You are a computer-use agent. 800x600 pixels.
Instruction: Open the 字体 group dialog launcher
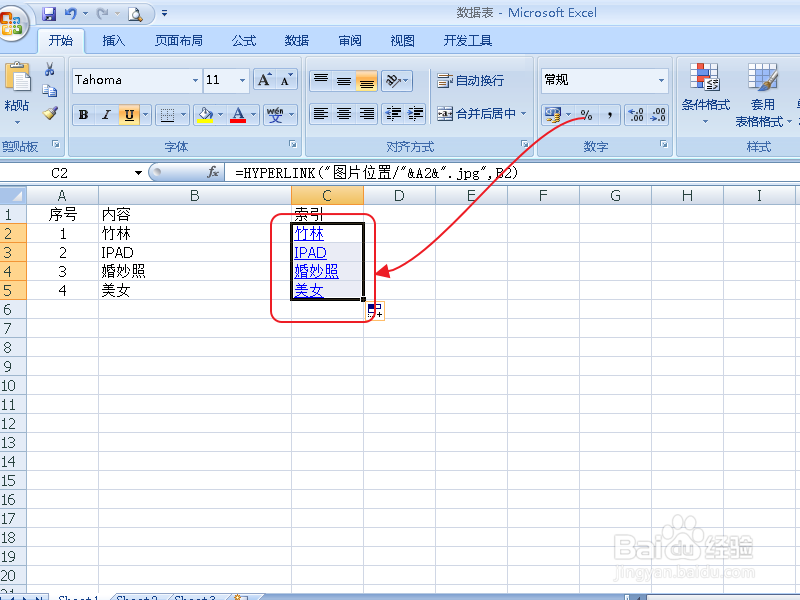(x=293, y=144)
